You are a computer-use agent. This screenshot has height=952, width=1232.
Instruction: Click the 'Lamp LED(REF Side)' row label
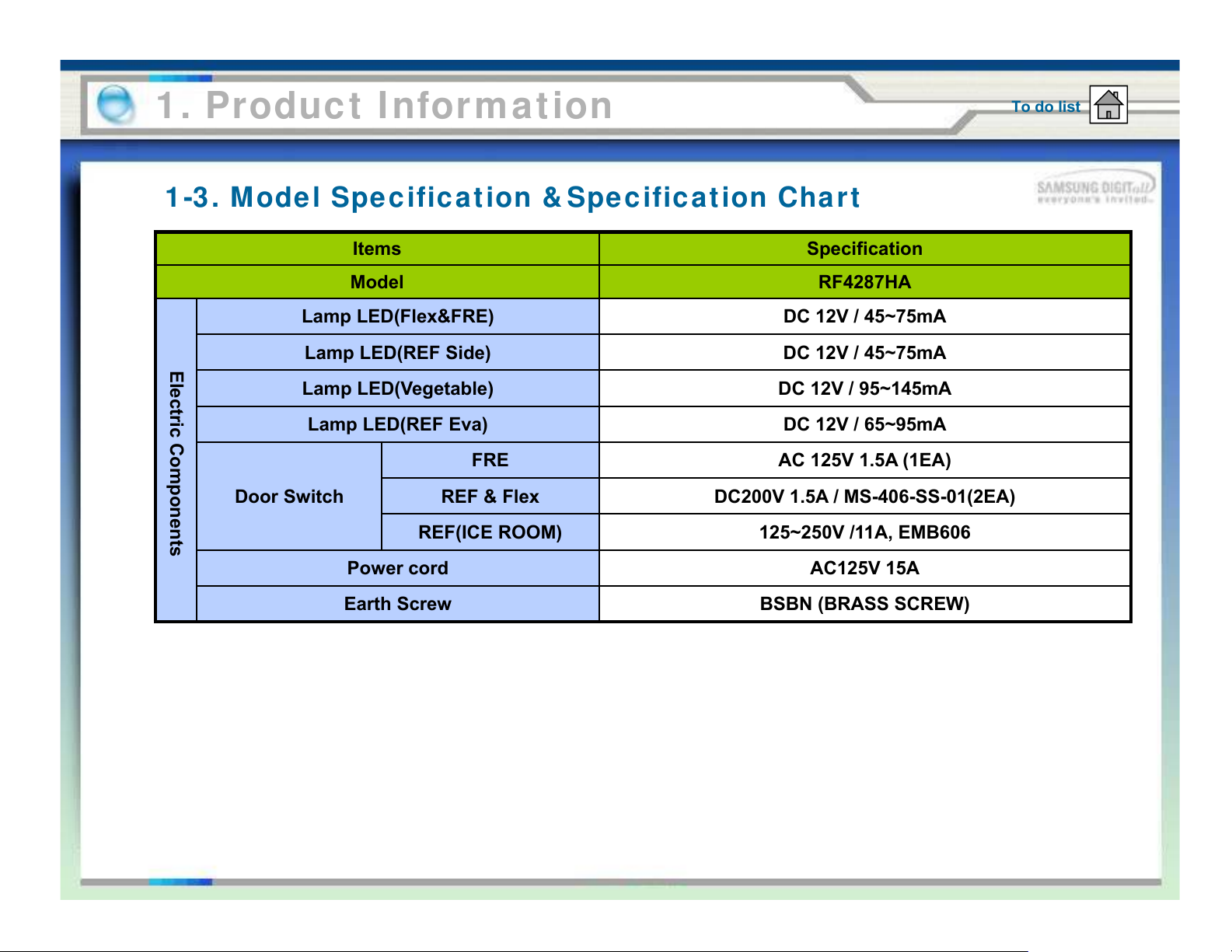pyautogui.click(x=398, y=353)
